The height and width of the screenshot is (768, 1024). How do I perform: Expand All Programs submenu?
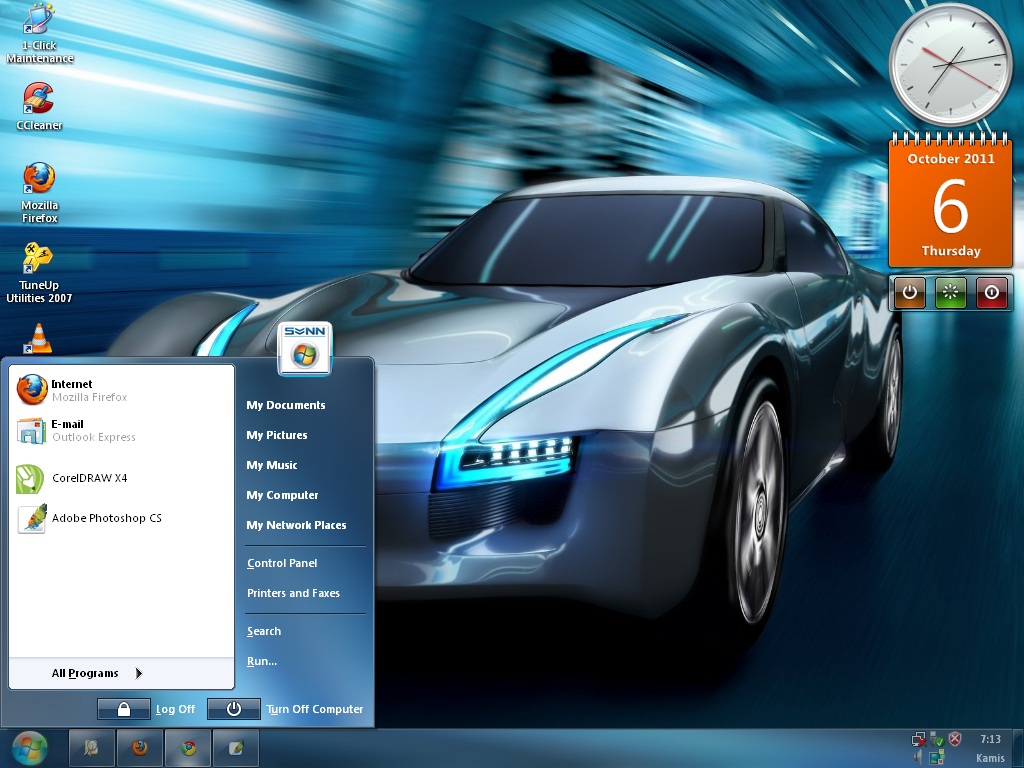pos(121,673)
